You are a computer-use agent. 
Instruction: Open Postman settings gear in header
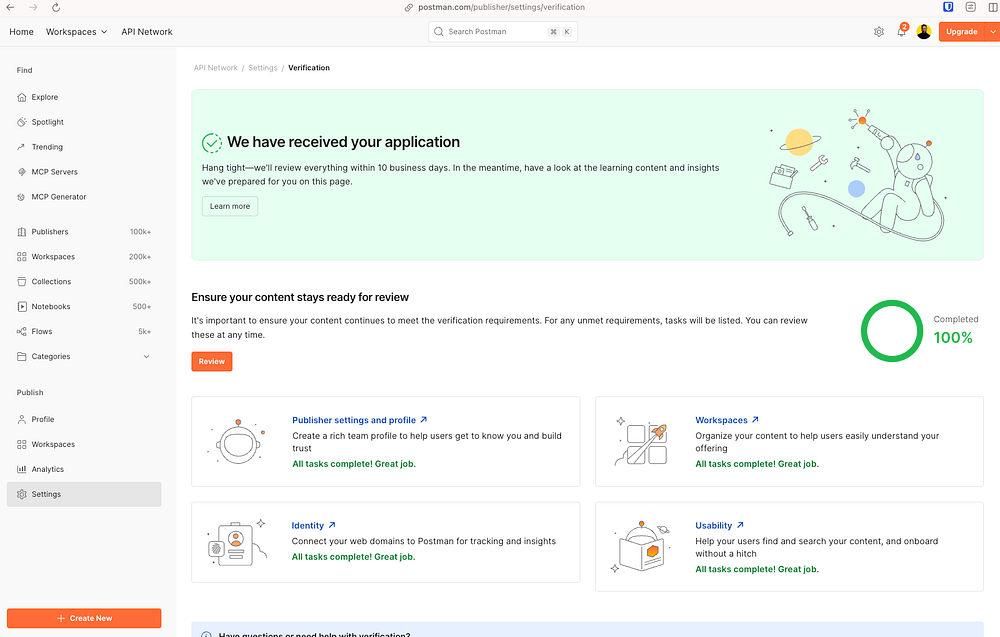point(879,32)
